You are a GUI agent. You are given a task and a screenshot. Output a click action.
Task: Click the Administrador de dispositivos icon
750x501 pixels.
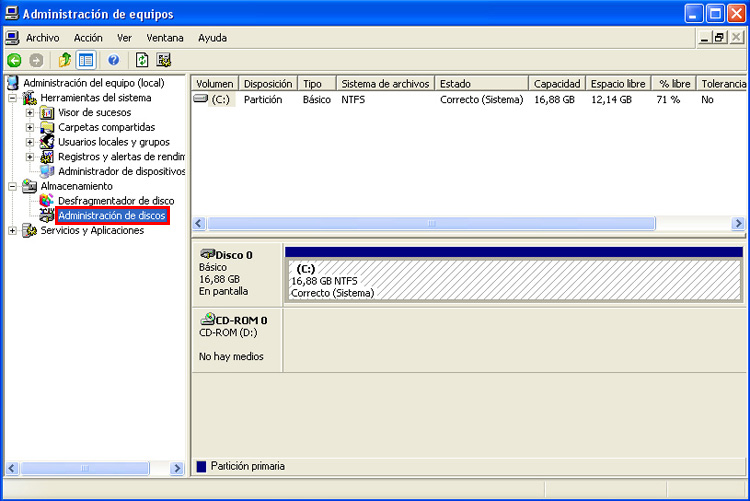click(x=47, y=171)
